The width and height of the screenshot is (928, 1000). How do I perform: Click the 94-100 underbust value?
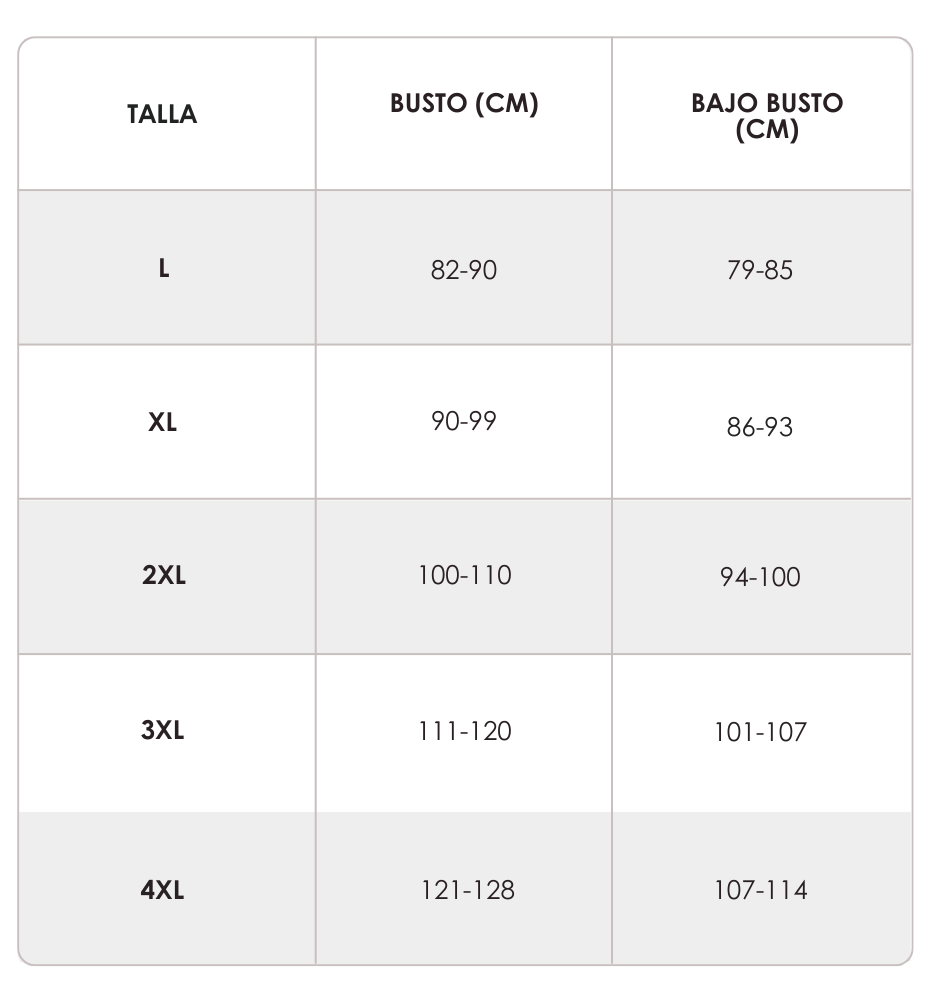760,577
